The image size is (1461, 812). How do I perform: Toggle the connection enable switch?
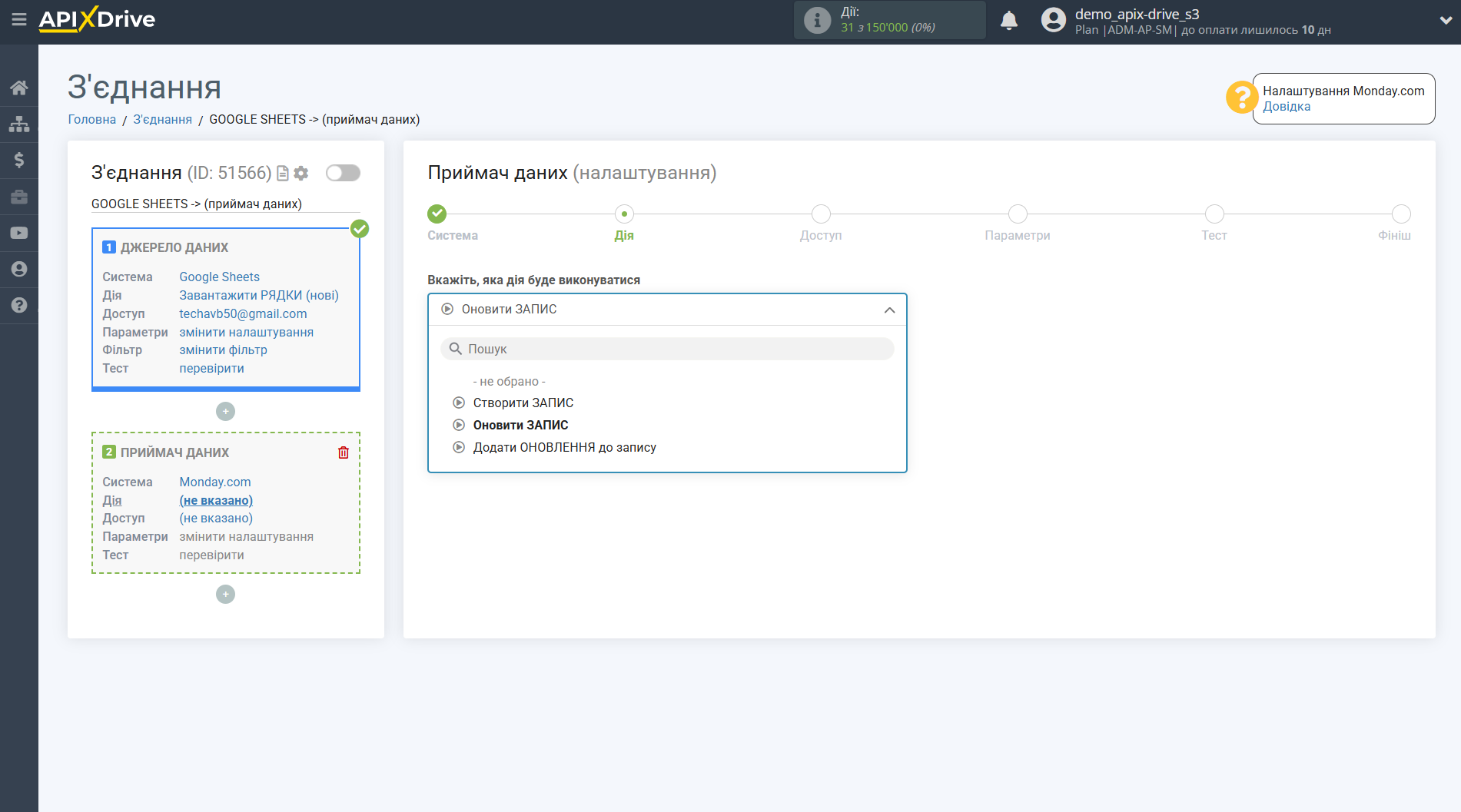(x=343, y=173)
